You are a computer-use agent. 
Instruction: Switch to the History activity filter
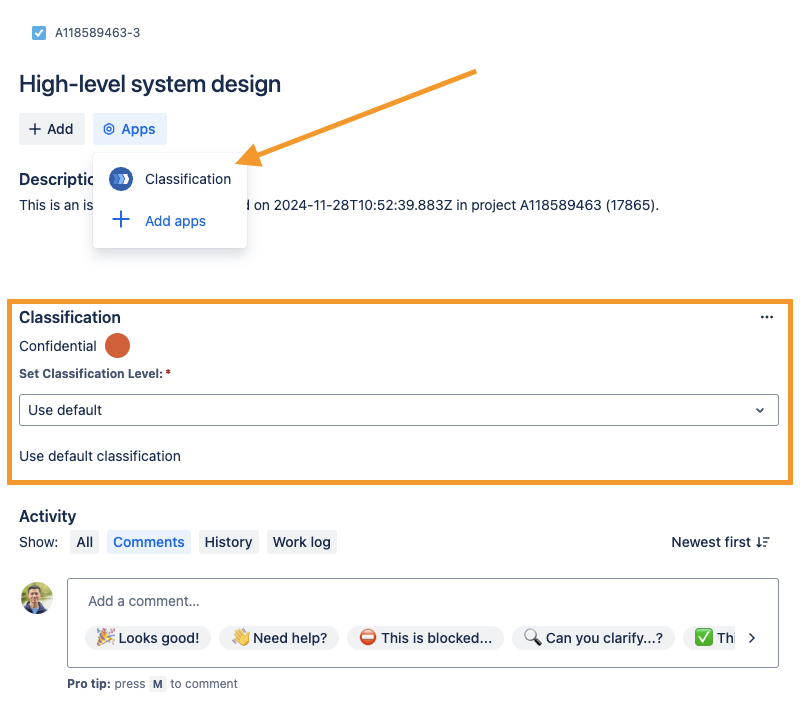point(228,542)
